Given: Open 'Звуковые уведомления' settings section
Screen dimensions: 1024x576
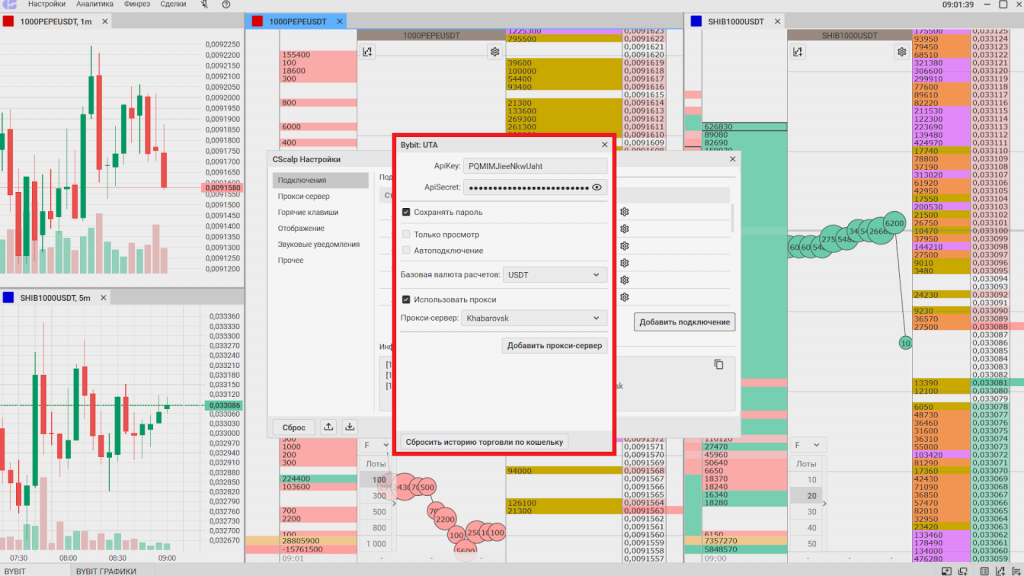Looking at the screenshot, I should click(x=320, y=244).
